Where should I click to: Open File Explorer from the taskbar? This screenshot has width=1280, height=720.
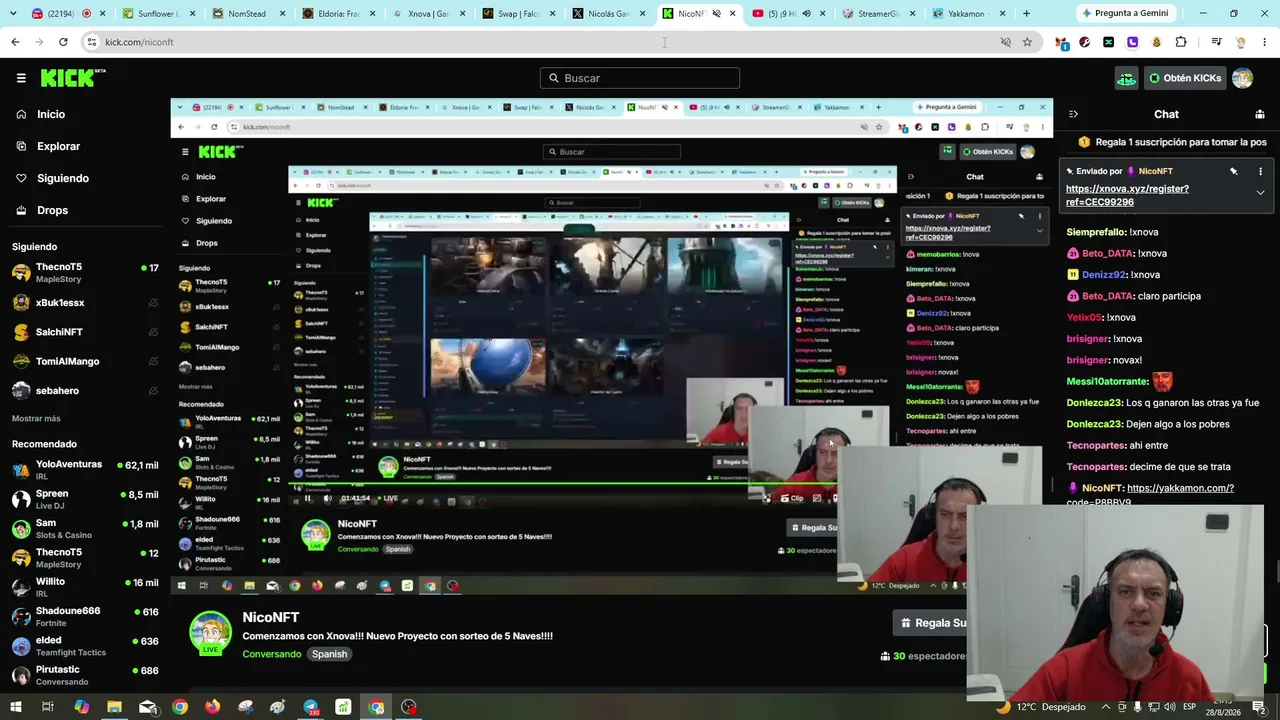click(x=114, y=707)
